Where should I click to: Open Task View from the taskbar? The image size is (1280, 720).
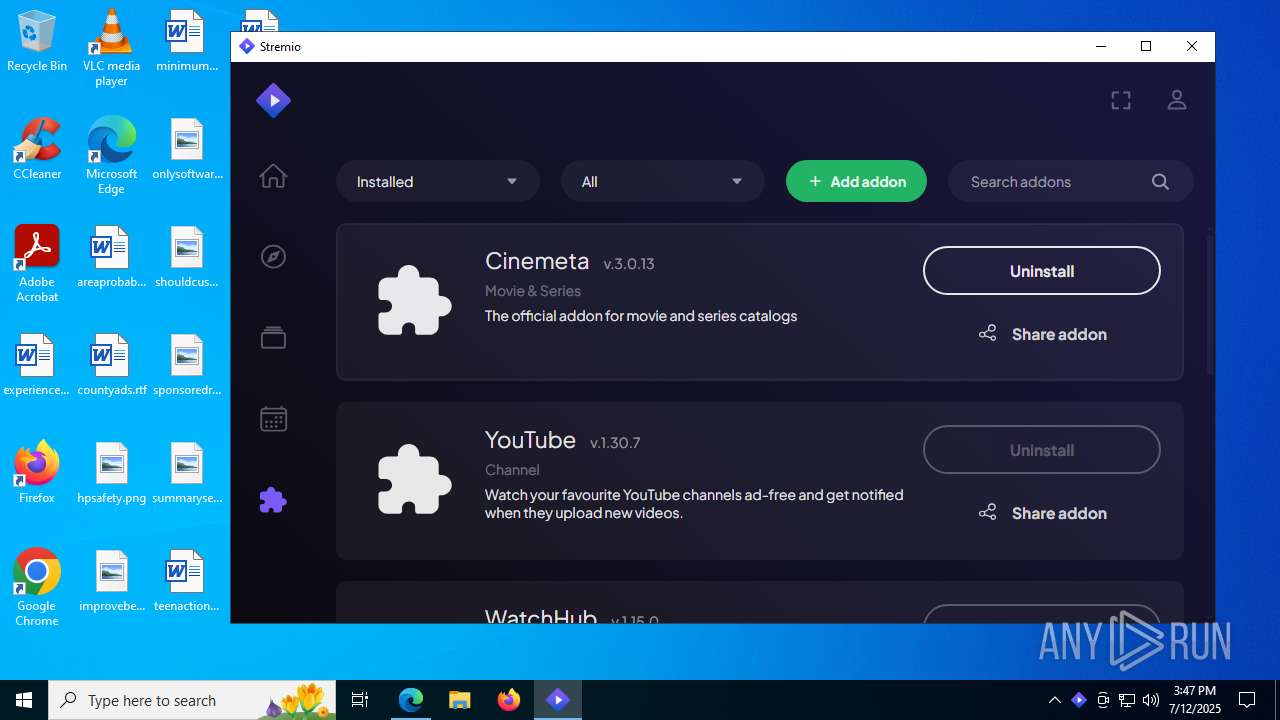361,700
